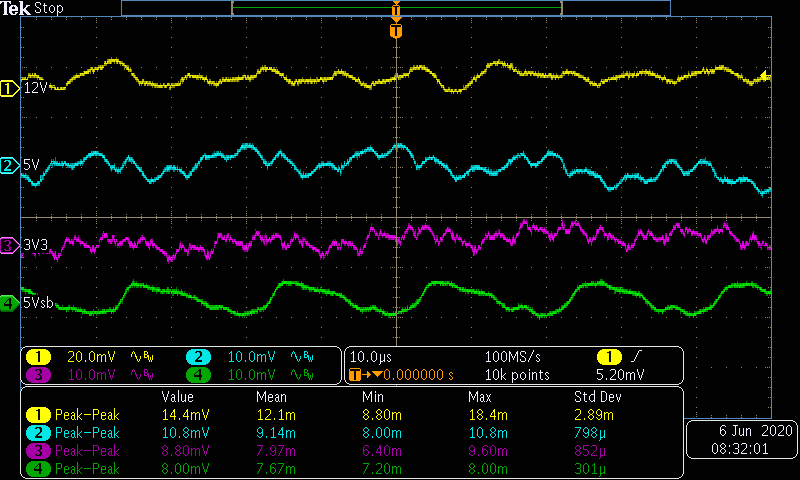Click channel 3 badge in Peak-Peak measurement row
Viewport: 800px width, 480px height.
coord(38,451)
